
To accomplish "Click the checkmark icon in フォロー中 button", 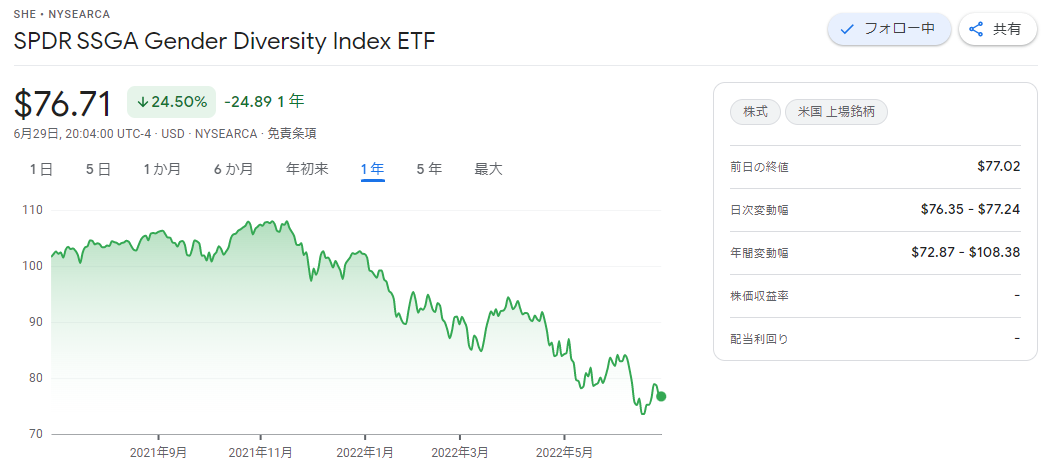I will 846,30.
